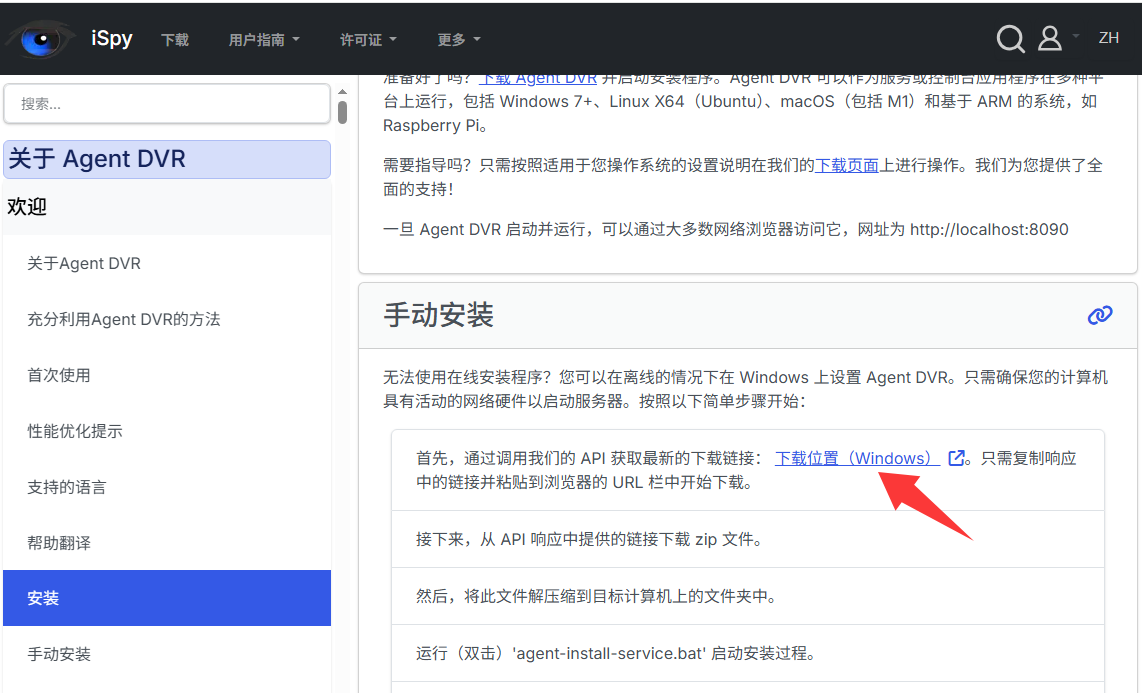Click the external-link icon after 下载位置（Windows）
Screen dimensions: 1142x693
[955, 457]
